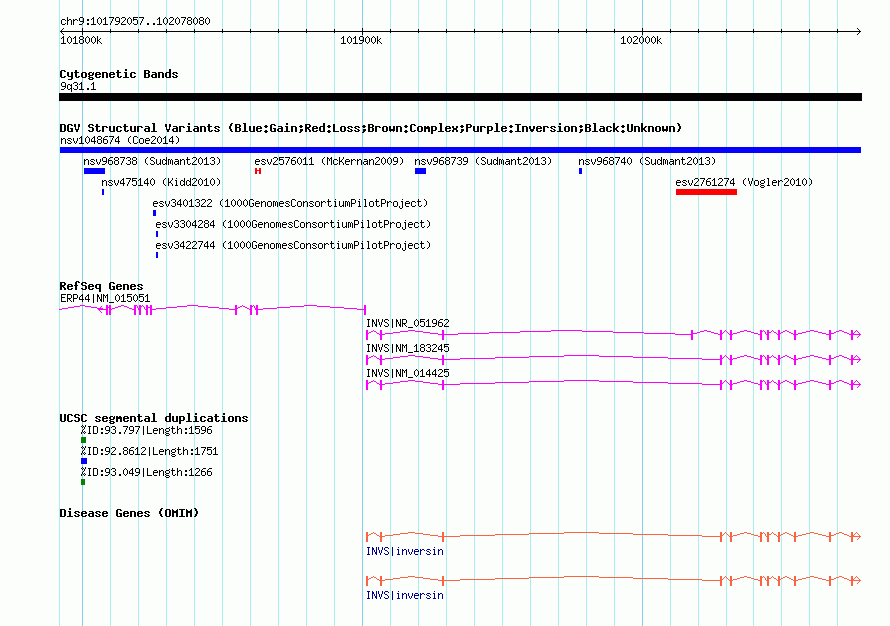Select the small blue esv3401322 marker
The image size is (890, 626).
pyautogui.click(x=154, y=213)
